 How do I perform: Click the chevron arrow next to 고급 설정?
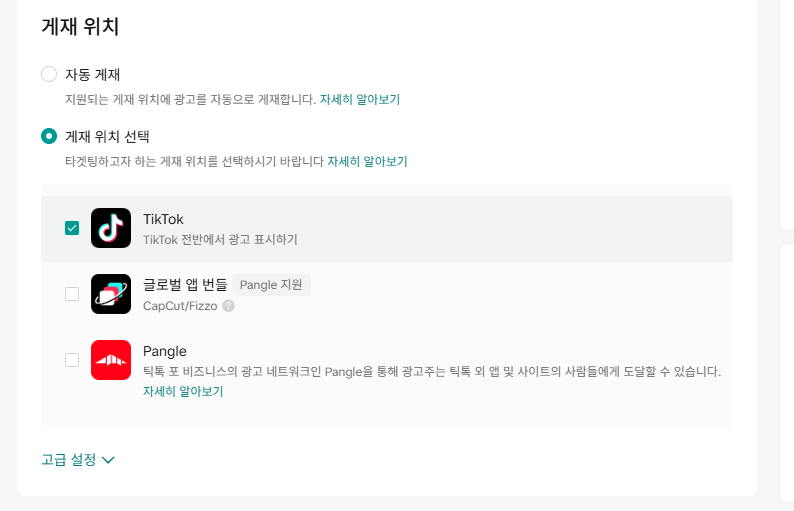click(109, 460)
